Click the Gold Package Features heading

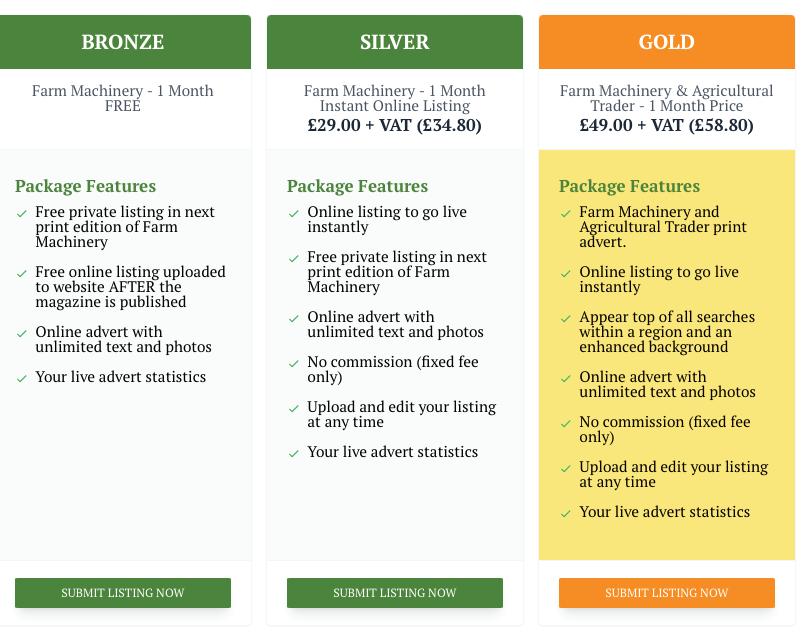click(x=629, y=186)
